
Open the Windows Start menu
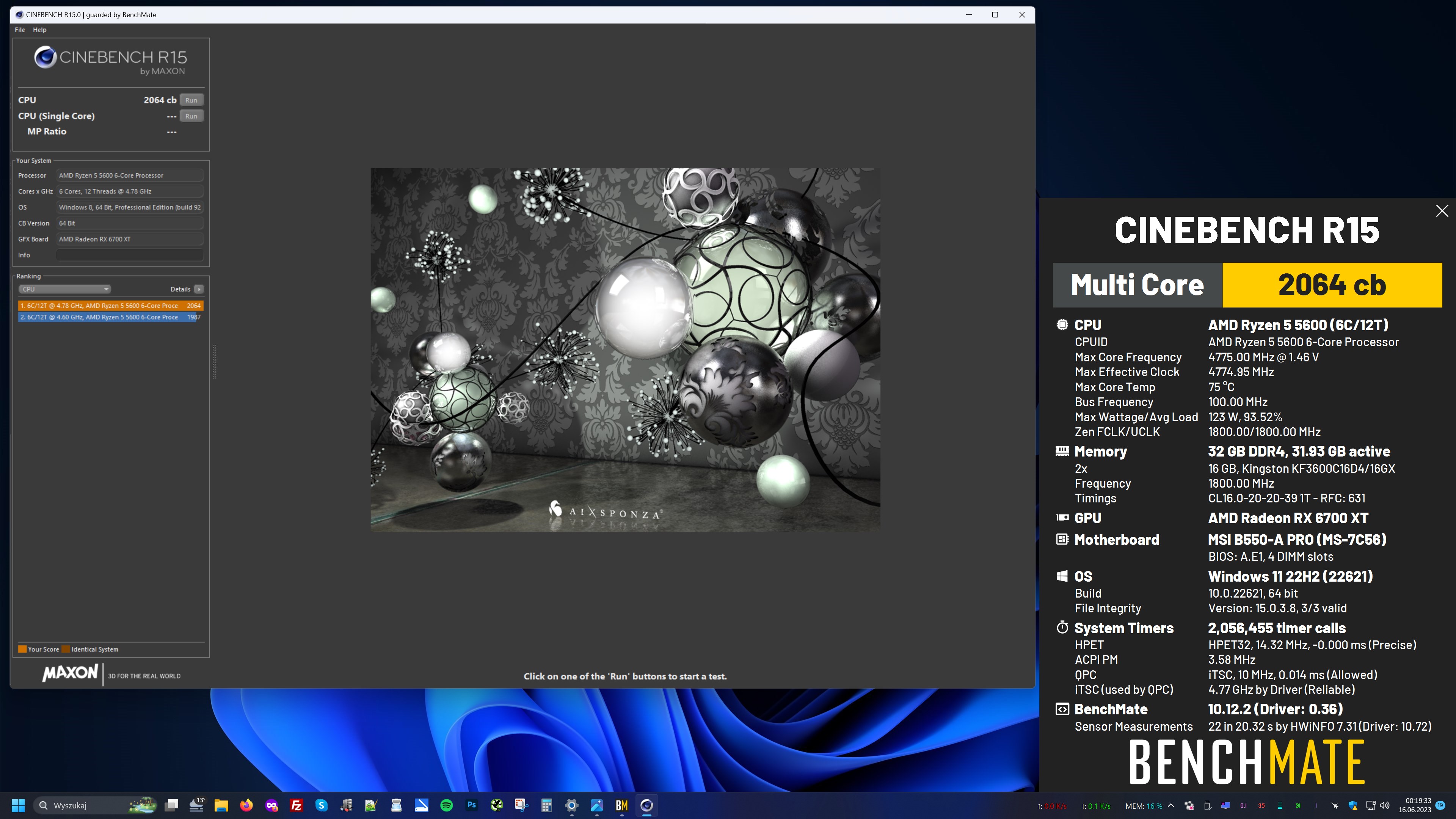click(18, 805)
